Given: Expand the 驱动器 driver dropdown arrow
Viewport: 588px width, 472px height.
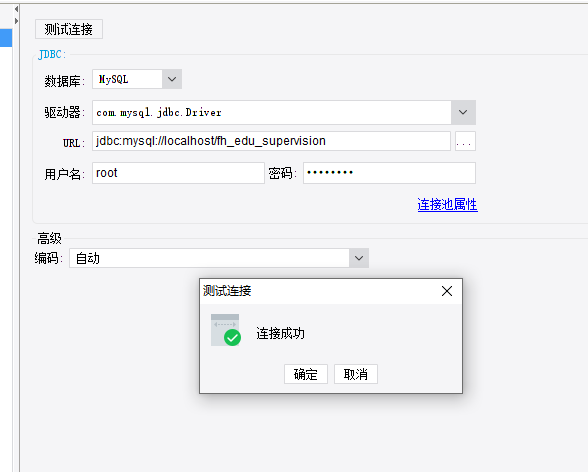Looking at the screenshot, I should [x=463, y=112].
